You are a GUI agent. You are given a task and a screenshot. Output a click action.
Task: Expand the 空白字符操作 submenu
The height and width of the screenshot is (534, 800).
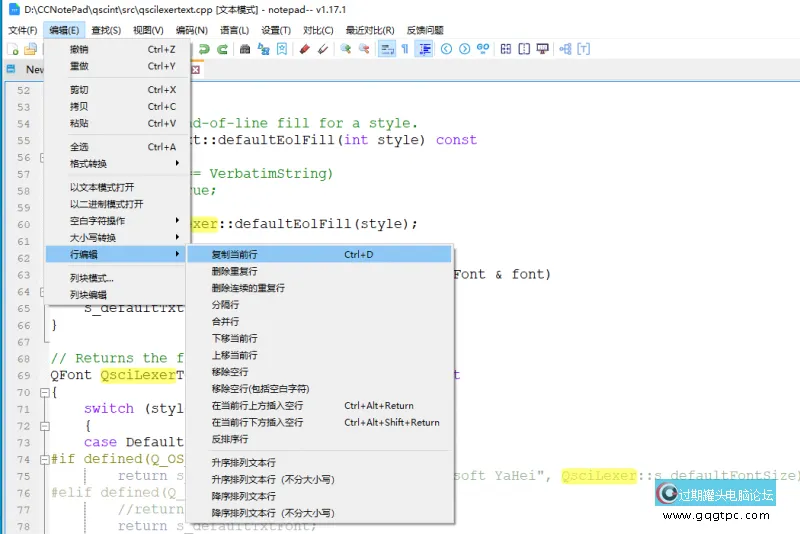coord(117,221)
